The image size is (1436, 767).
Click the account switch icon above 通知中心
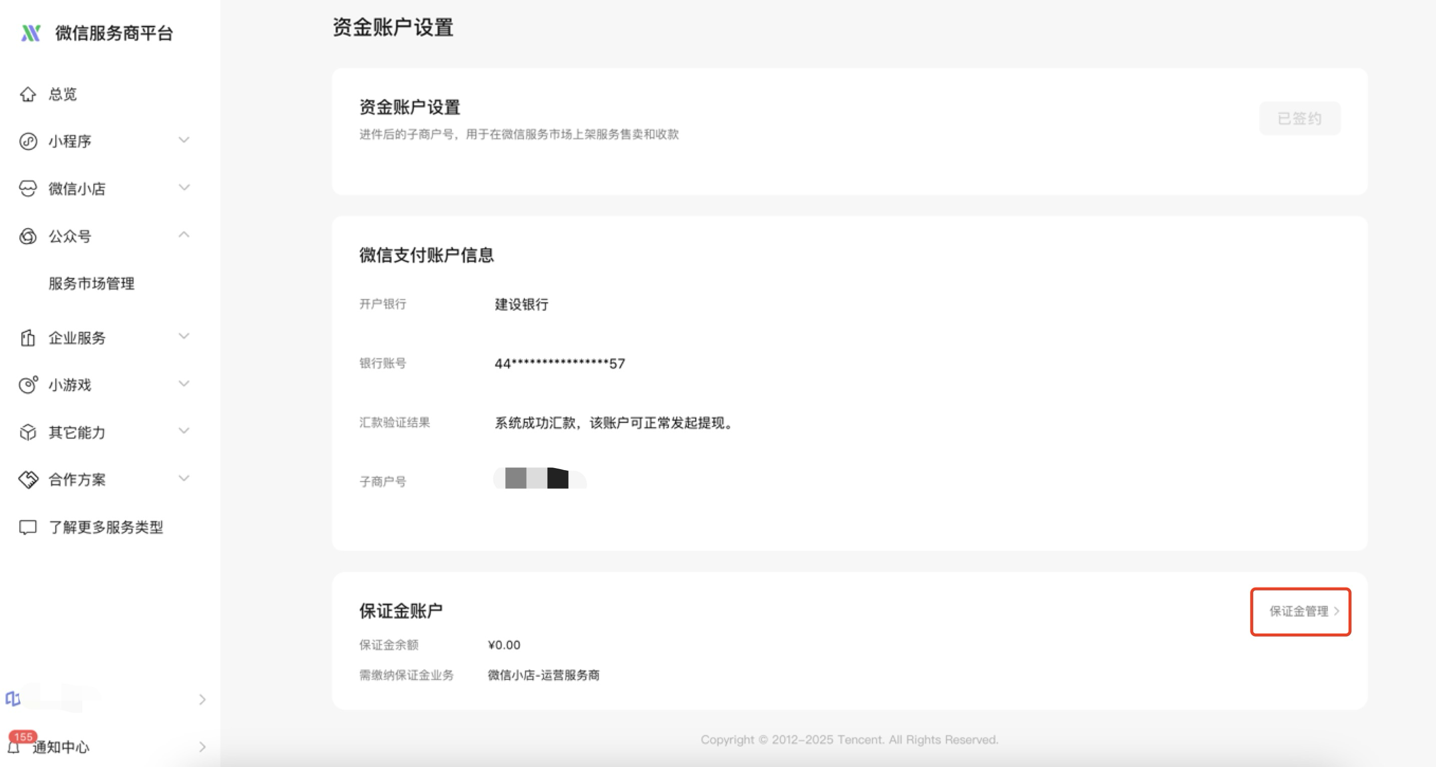click(x=13, y=699)
